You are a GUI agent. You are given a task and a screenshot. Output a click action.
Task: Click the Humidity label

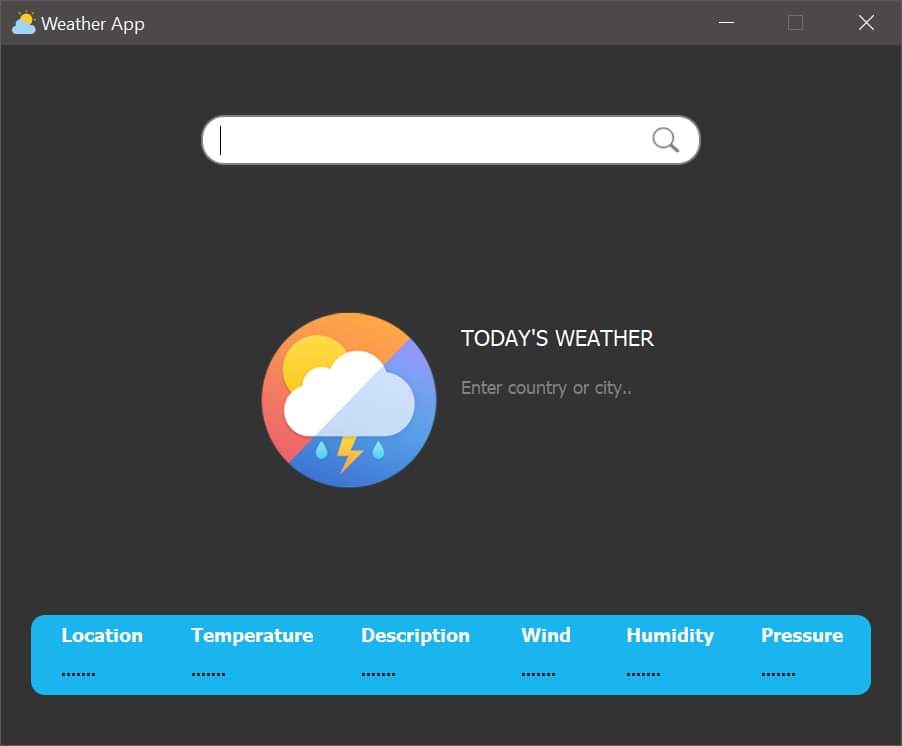(x=670, y=636)
